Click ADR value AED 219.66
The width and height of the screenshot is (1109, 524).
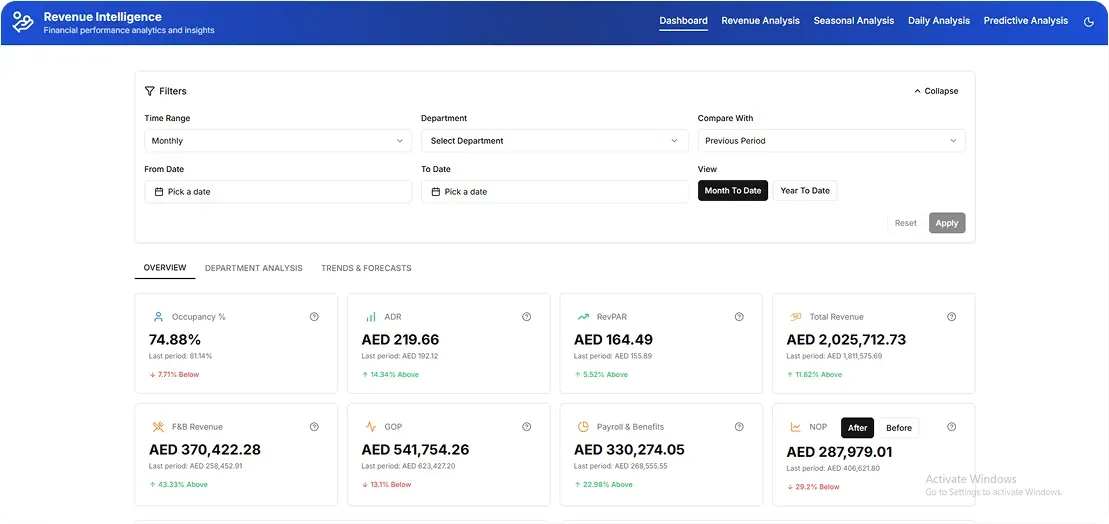[400, 339]
